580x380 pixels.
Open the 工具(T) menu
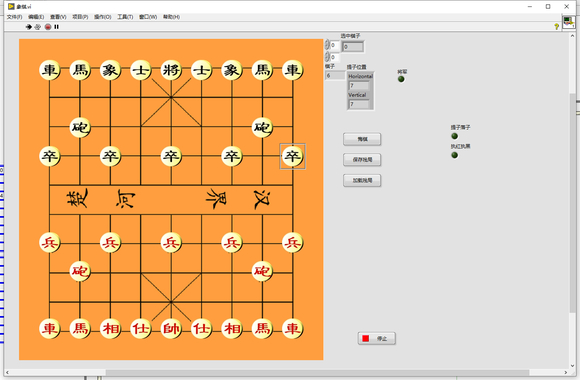coord(125,17)
